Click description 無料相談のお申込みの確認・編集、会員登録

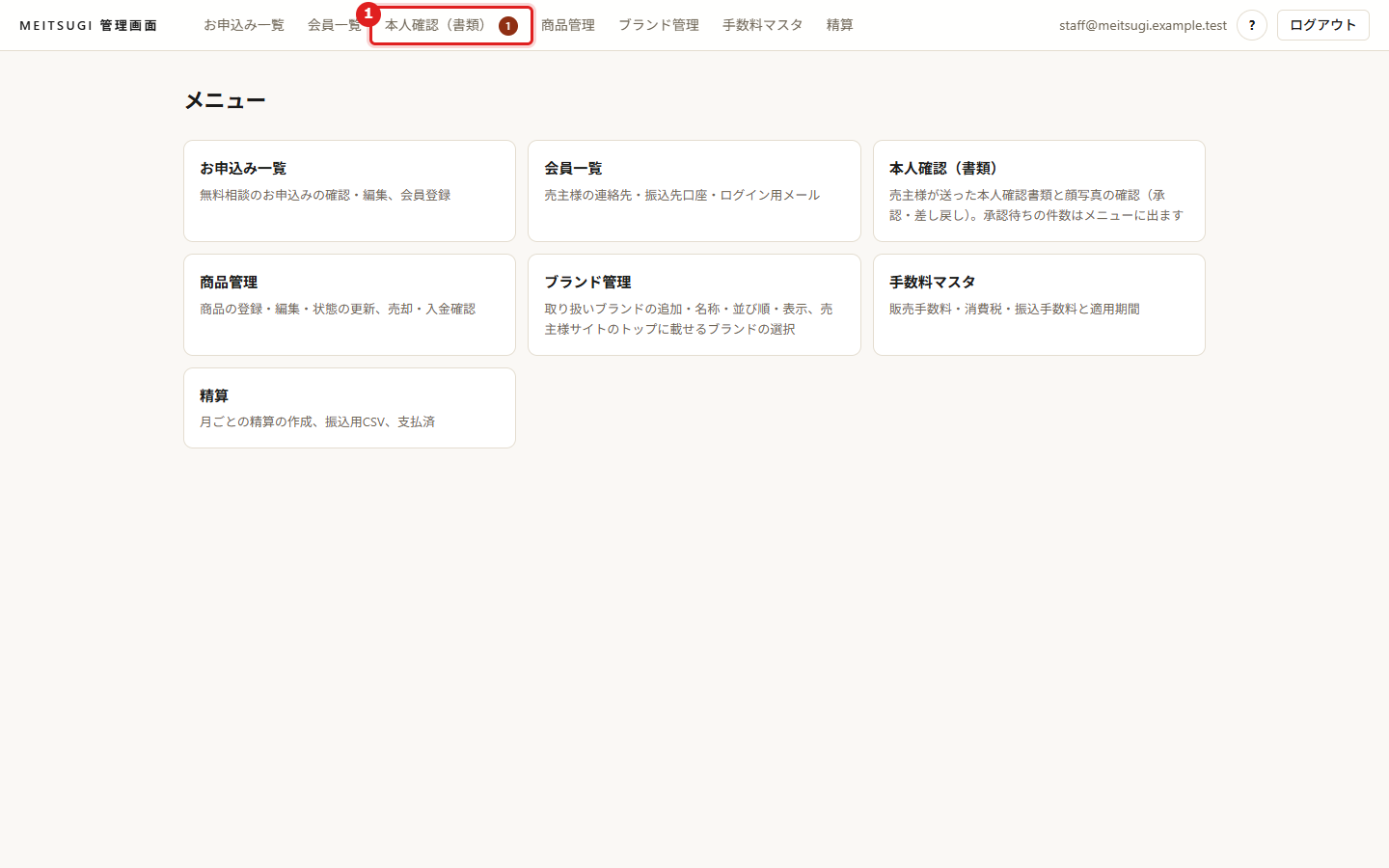coord(325,195)
